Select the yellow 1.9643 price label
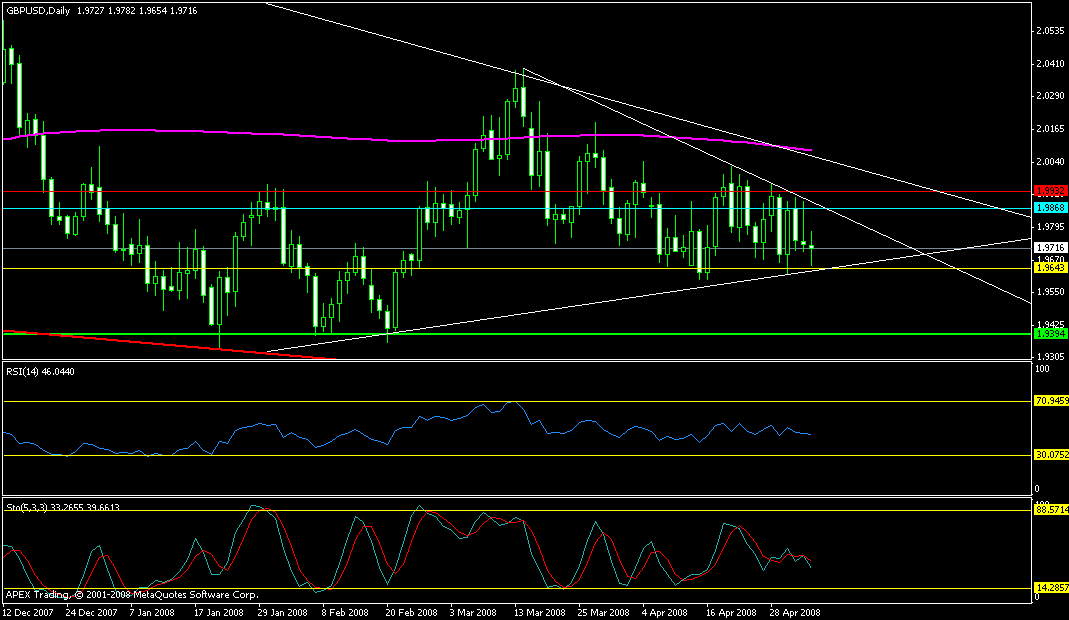This screenshot has height=620, width=1069. click(x=1048, y=268)
